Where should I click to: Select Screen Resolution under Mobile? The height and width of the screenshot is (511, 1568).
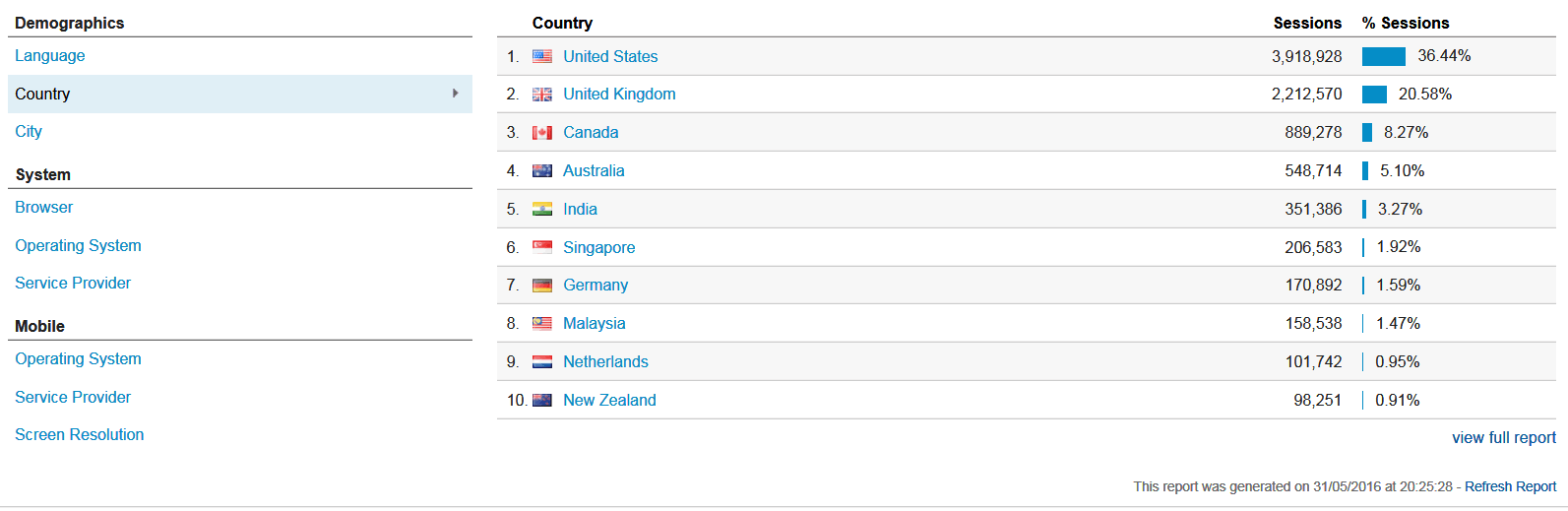pos(80,435)
